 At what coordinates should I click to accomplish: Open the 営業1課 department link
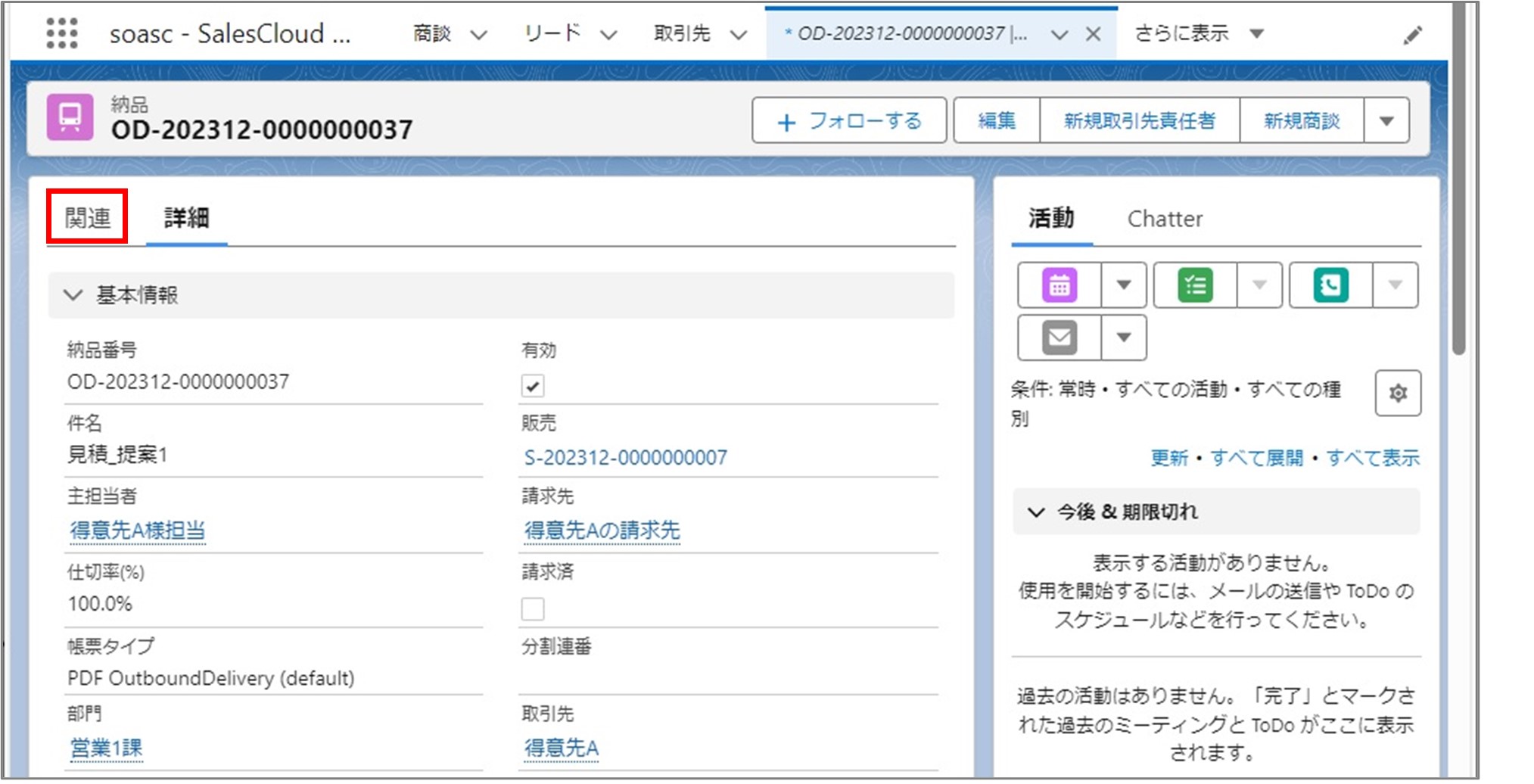tap(106, 748)
